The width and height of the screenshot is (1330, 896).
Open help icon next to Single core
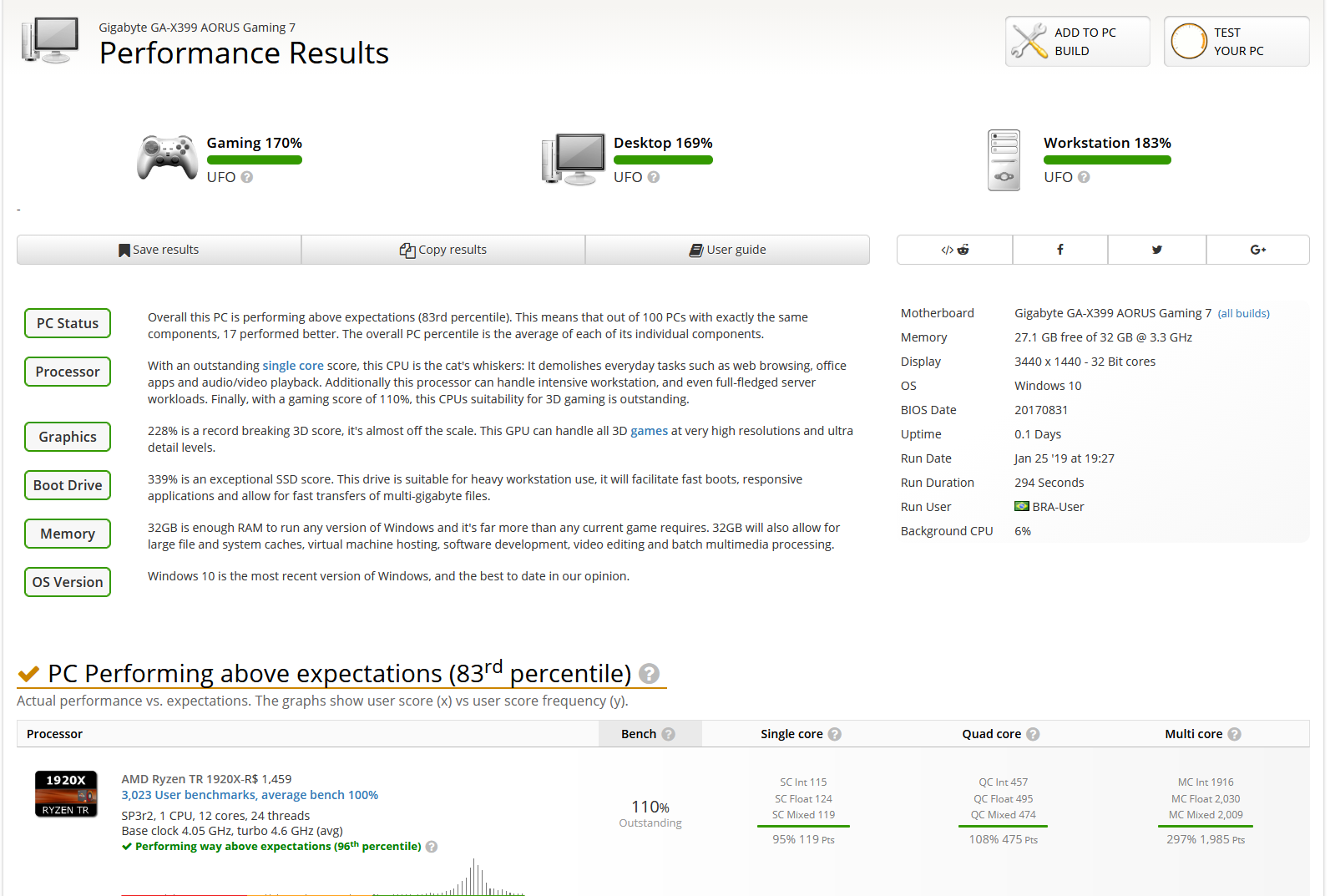click(x=835, y=734)
